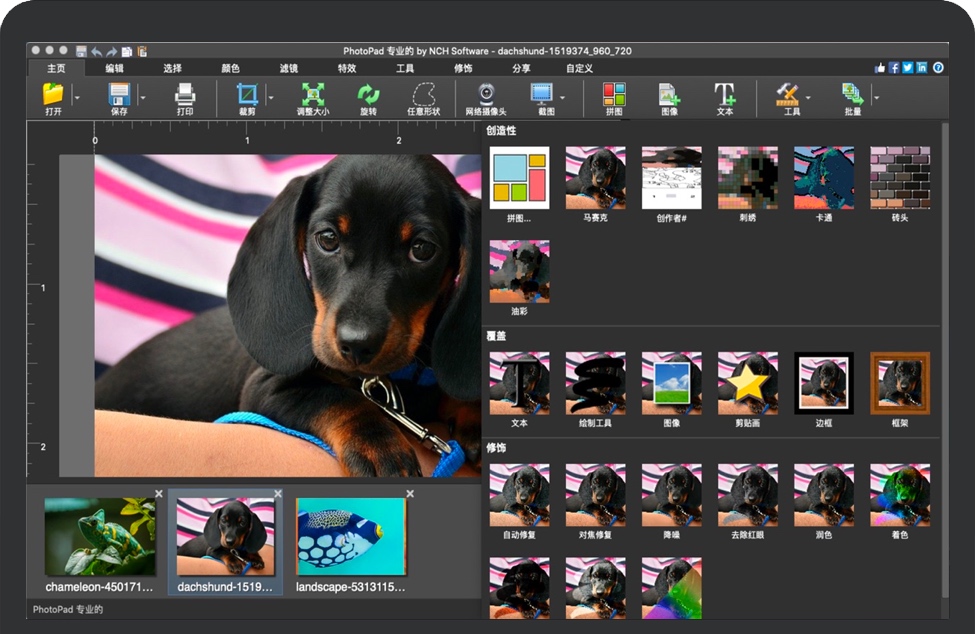Click the 打开 (Open) folder icon
This screenshot has width=975, height=634.
point(53,95)
